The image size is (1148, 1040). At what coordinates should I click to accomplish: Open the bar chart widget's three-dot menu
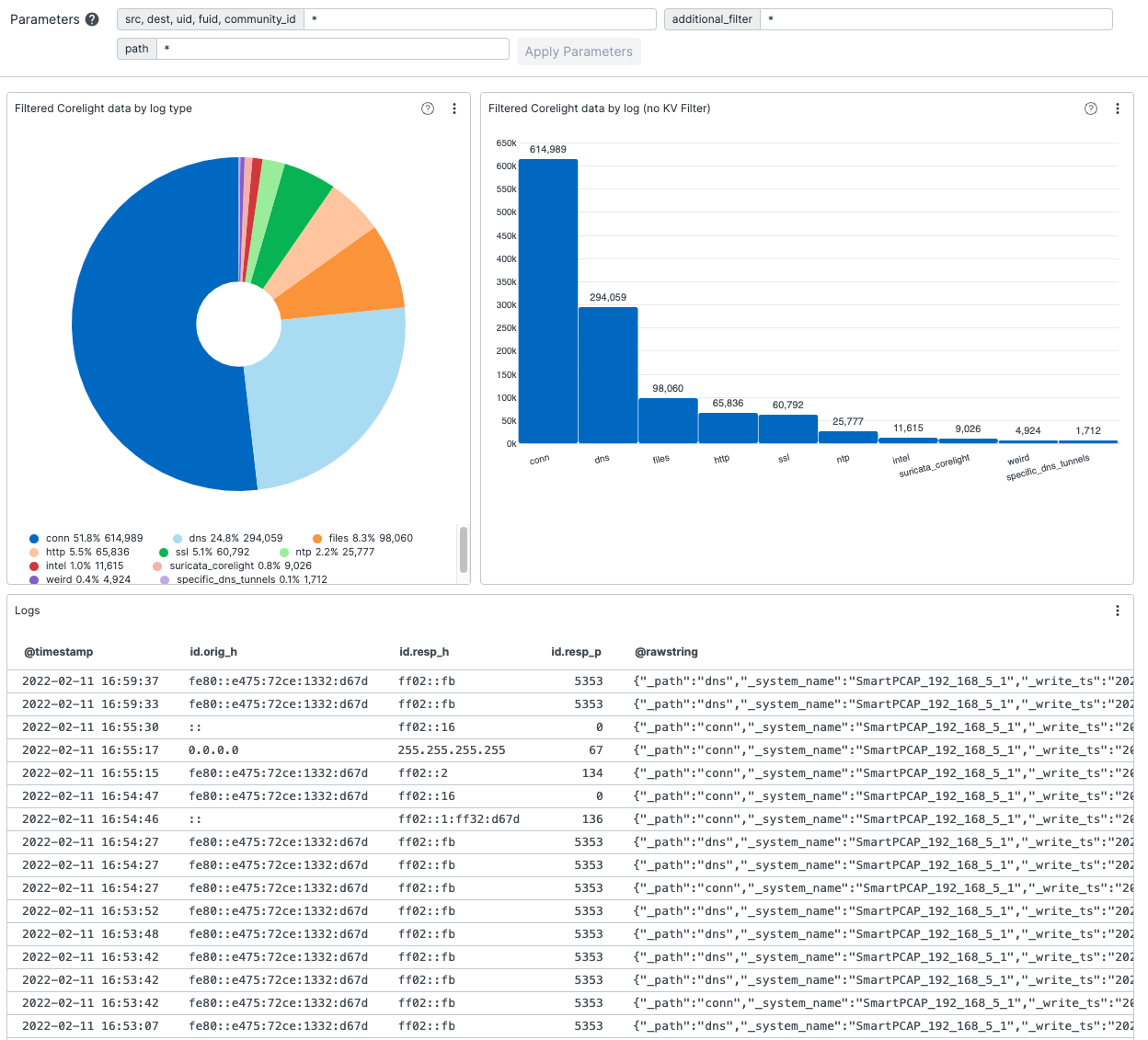click(1118, 109)
